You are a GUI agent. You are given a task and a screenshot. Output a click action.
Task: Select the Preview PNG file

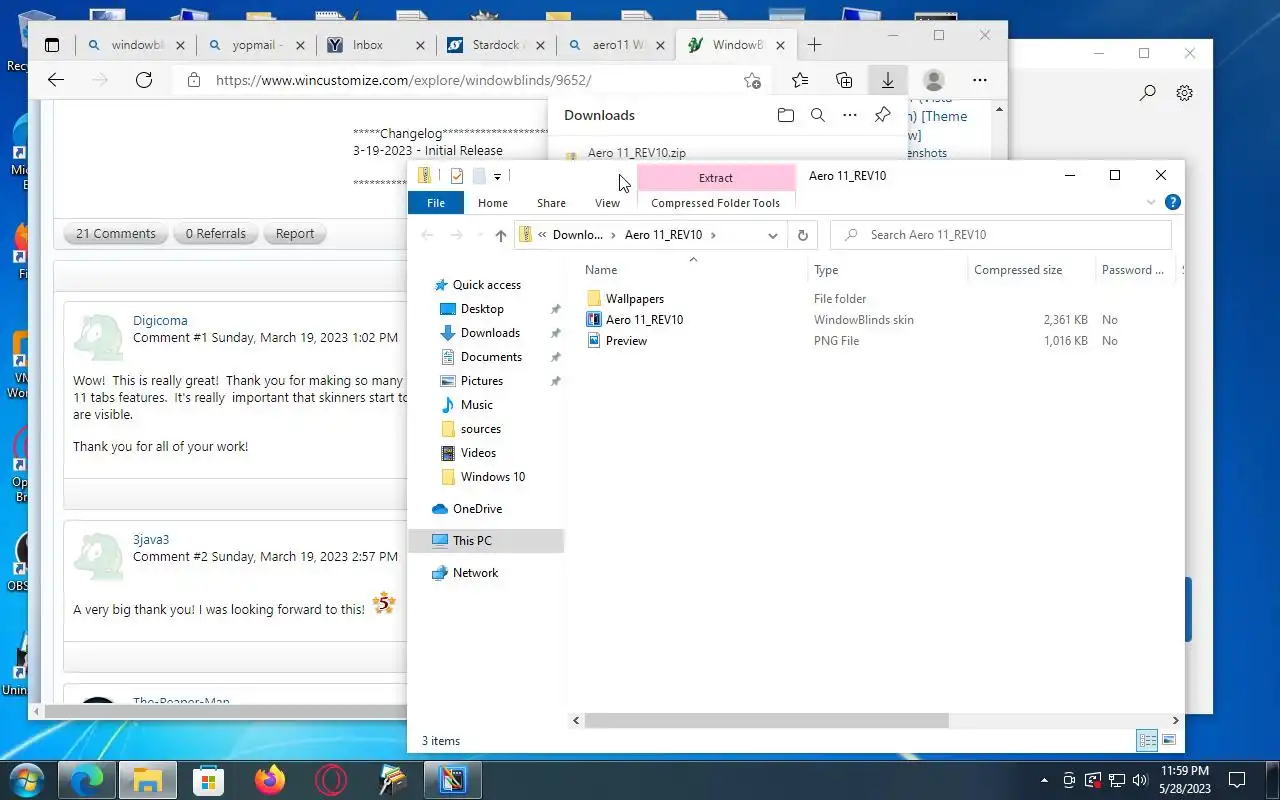626,341
